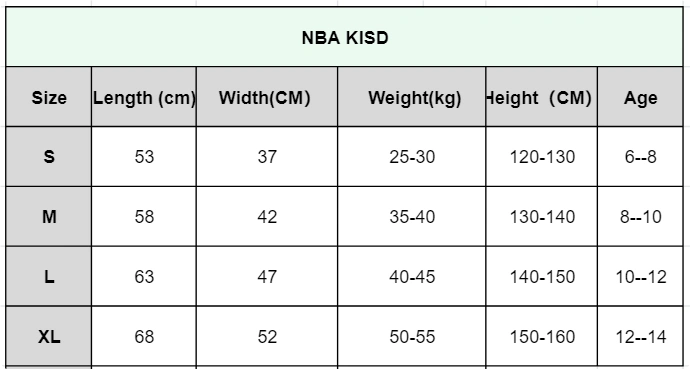Click the cell containing length 68

point(144,336)
